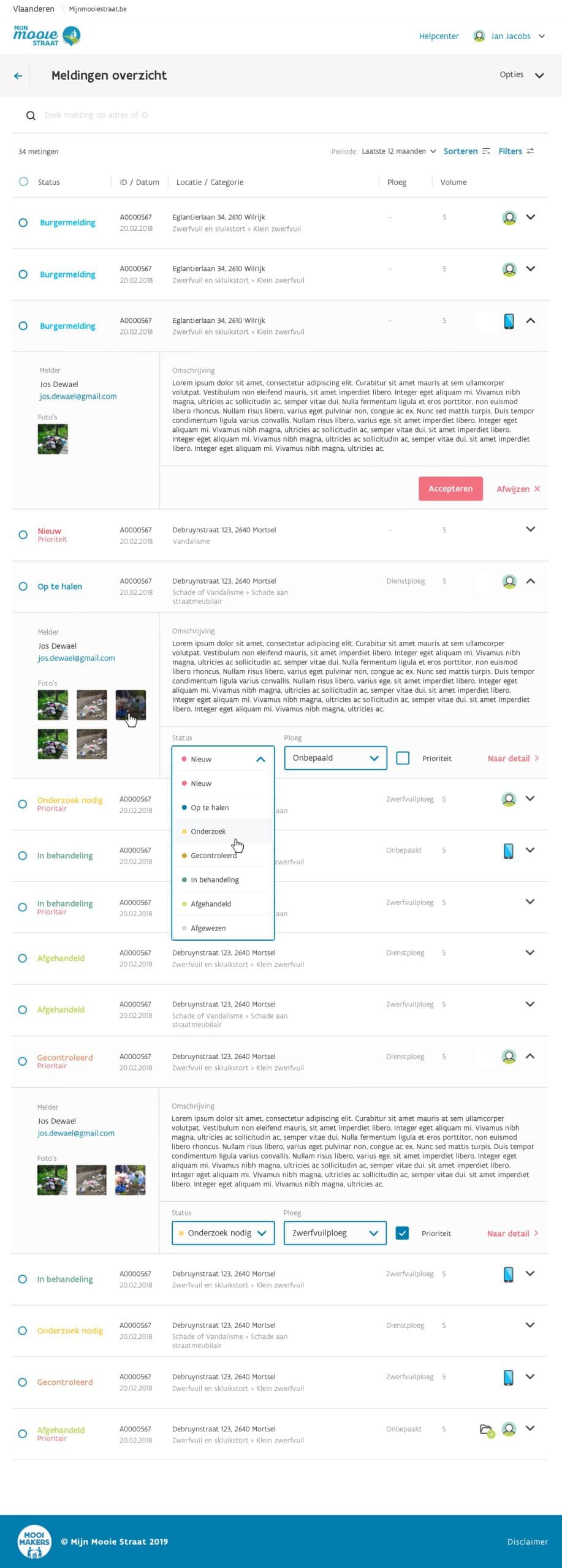Click the phone icon in the non-priority Gecontroleerd row
Screen dimensions: 562x1568
coord(508,1377)
